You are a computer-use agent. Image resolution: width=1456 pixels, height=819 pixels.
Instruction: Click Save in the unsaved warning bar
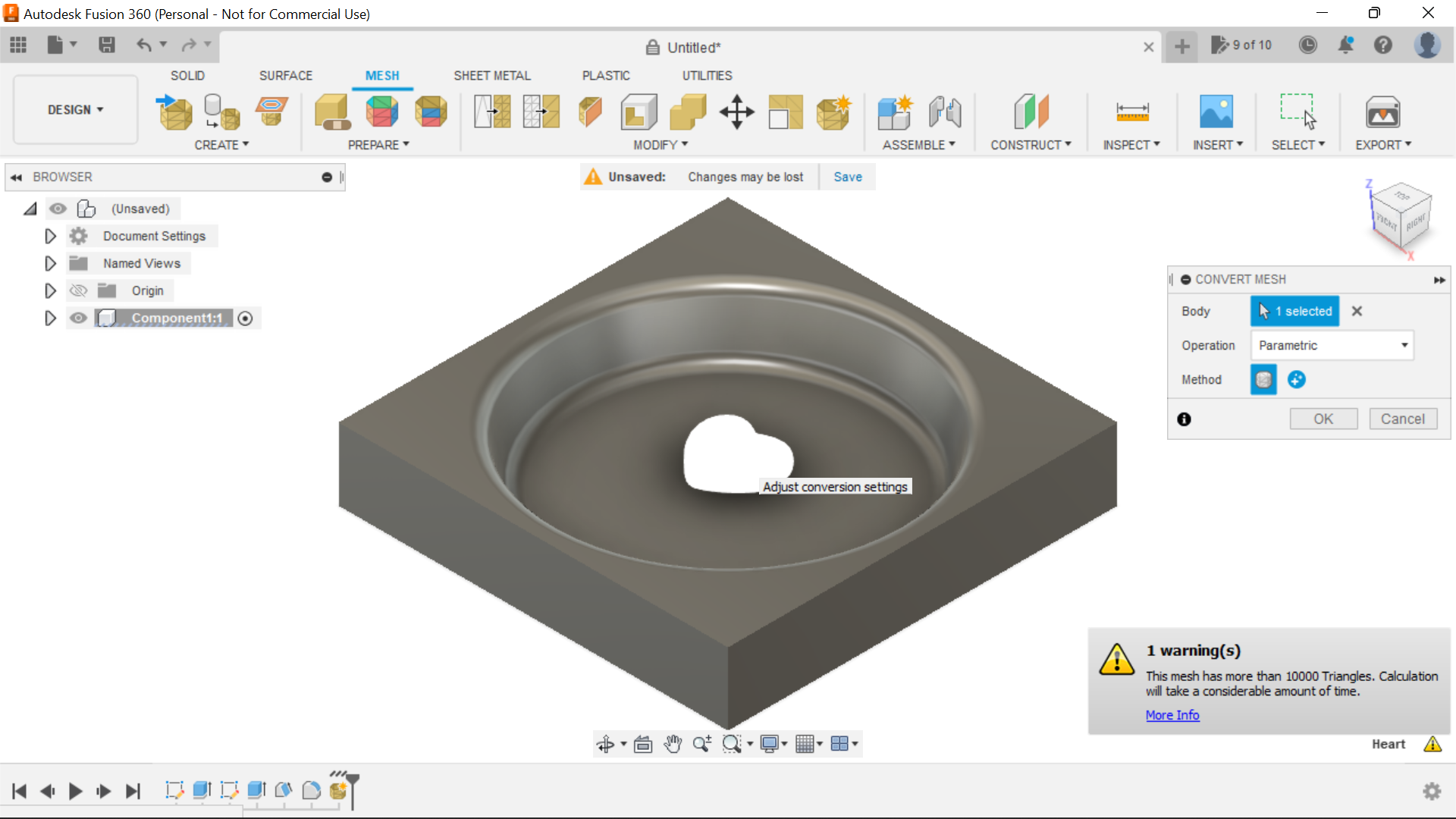848,177
